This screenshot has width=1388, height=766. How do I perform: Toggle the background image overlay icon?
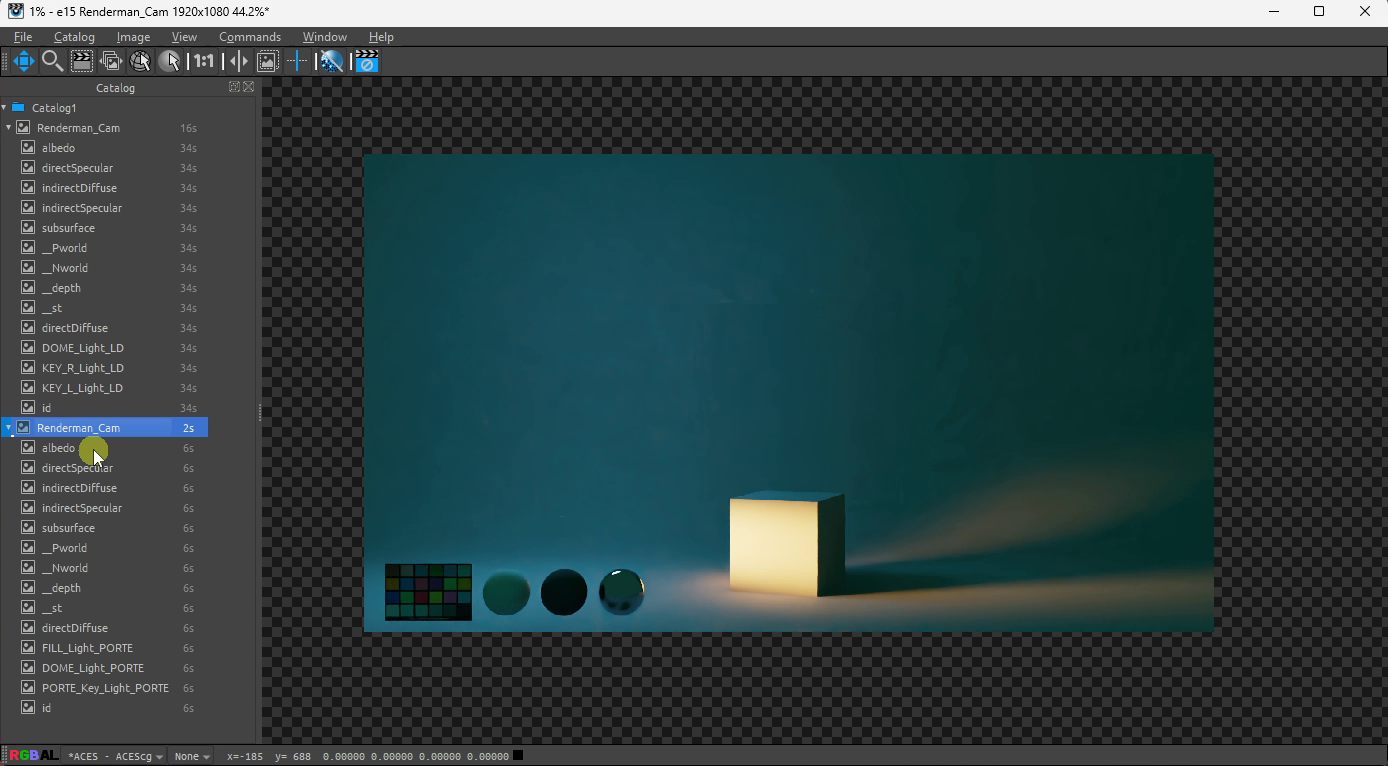268,62
